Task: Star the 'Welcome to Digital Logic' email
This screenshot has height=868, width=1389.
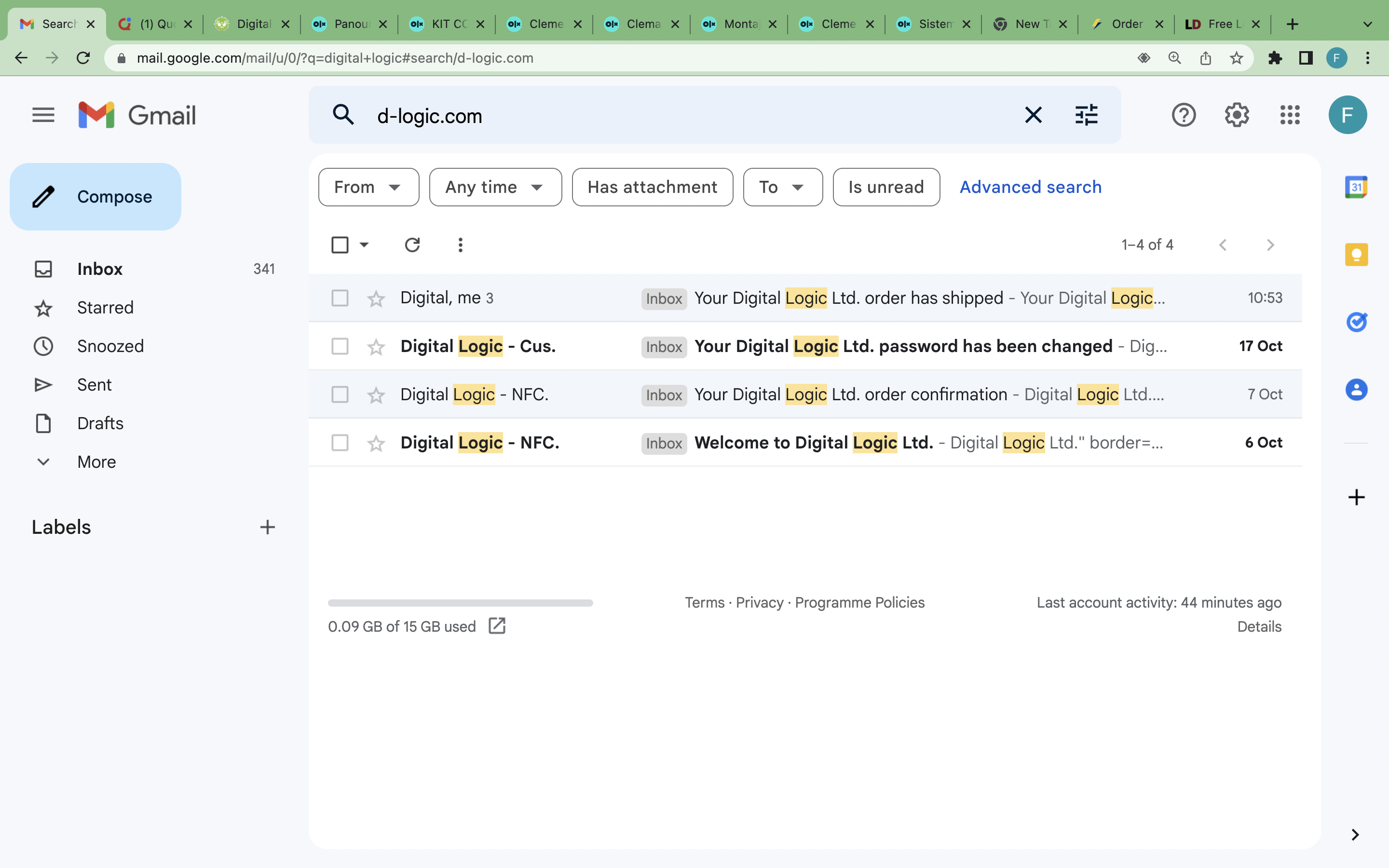Action: pyautogui.click(x=376, y=443)
